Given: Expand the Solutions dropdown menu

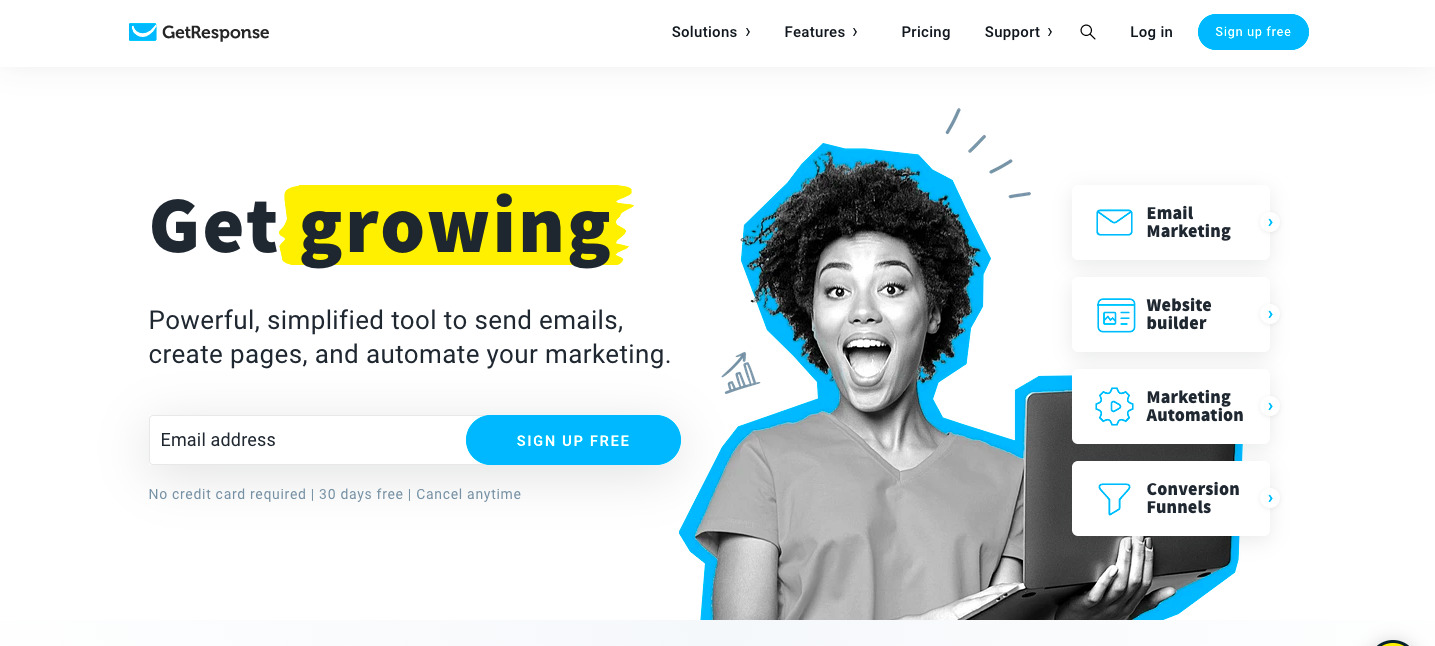Looking at the screenshot, I should 711,32.
